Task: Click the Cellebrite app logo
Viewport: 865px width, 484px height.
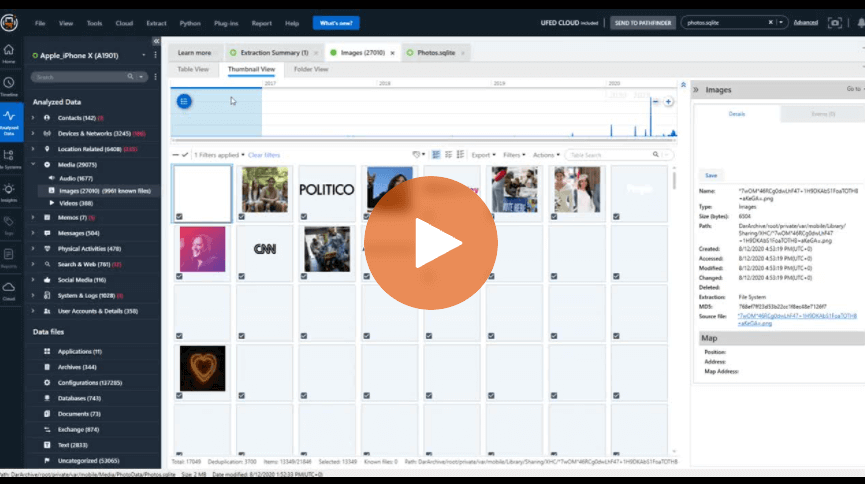Action: (x=9, y=23)
